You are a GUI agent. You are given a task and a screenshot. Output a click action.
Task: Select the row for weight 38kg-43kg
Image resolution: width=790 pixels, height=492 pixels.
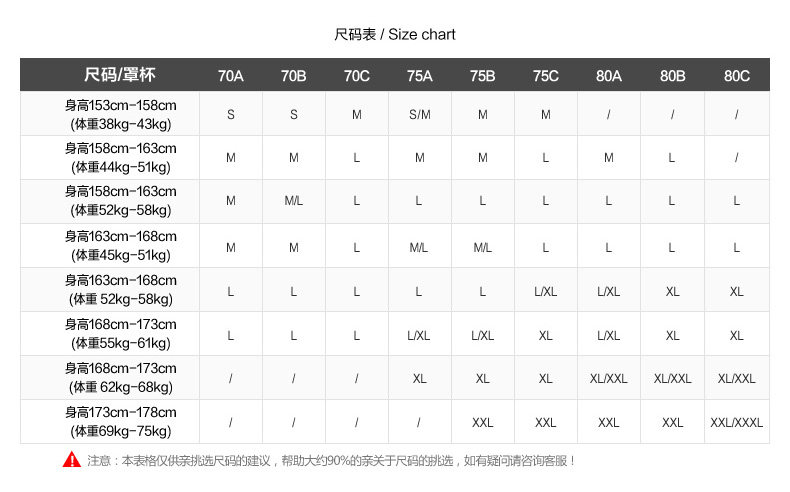(x=120, y=114)
